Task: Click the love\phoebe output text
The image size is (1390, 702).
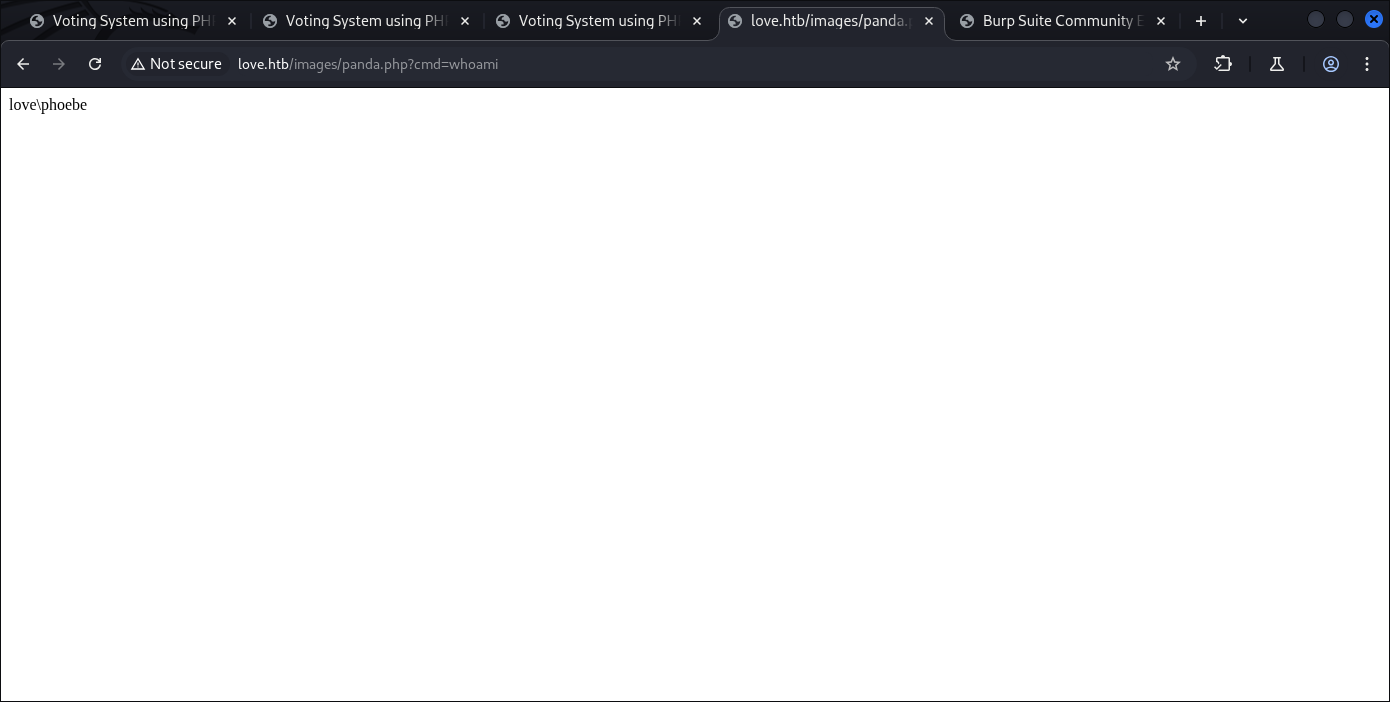Action: point(48,105)
